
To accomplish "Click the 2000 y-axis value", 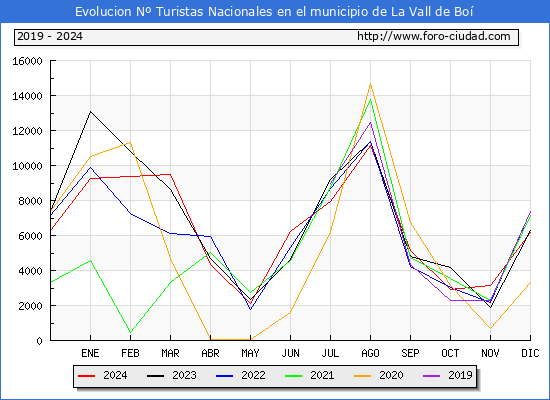I will pos(31,306).
